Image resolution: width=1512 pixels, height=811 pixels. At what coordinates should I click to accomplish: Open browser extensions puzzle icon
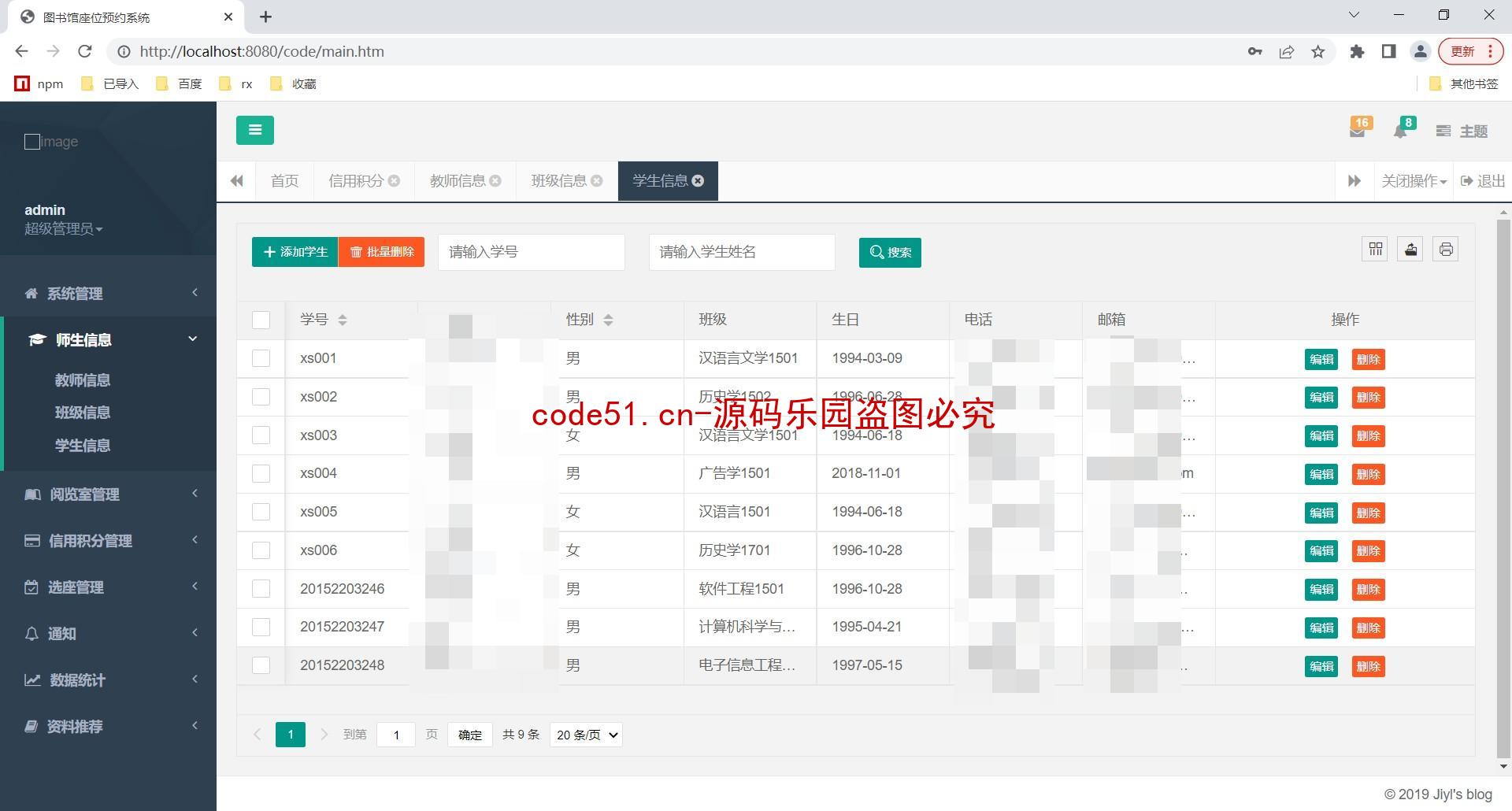pos(1357,51)
